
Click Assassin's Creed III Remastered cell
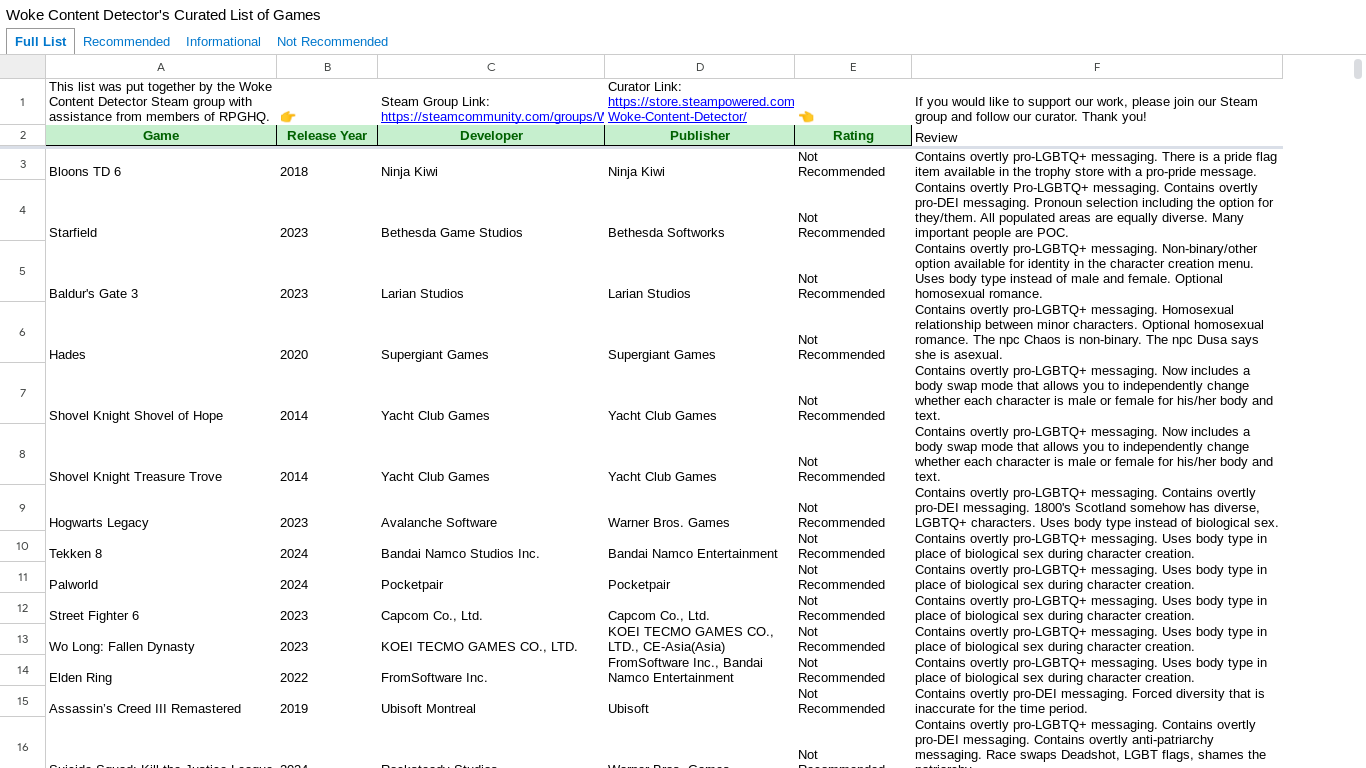click(x=161, y=701)
